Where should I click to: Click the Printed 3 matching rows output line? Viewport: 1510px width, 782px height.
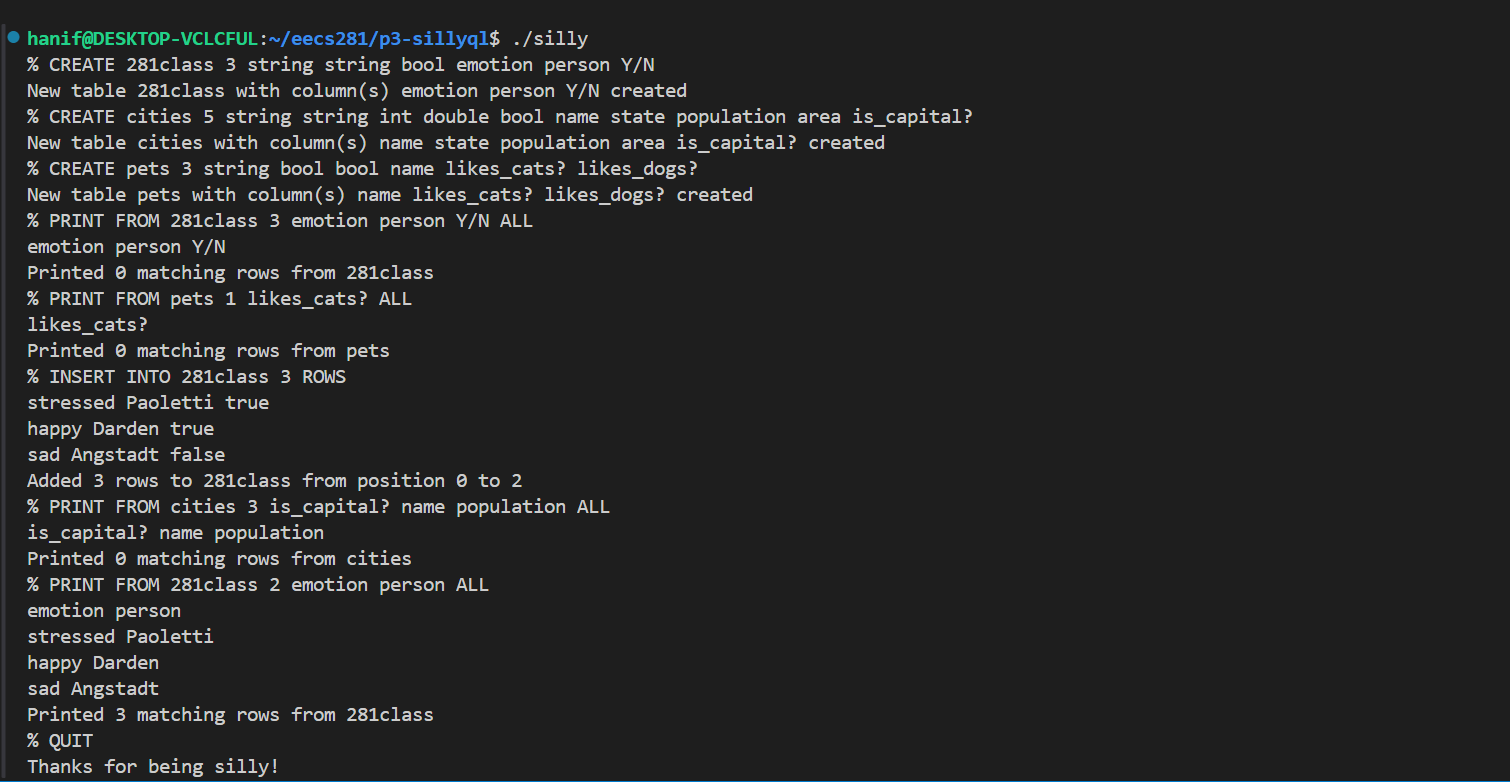click(230, 715)
